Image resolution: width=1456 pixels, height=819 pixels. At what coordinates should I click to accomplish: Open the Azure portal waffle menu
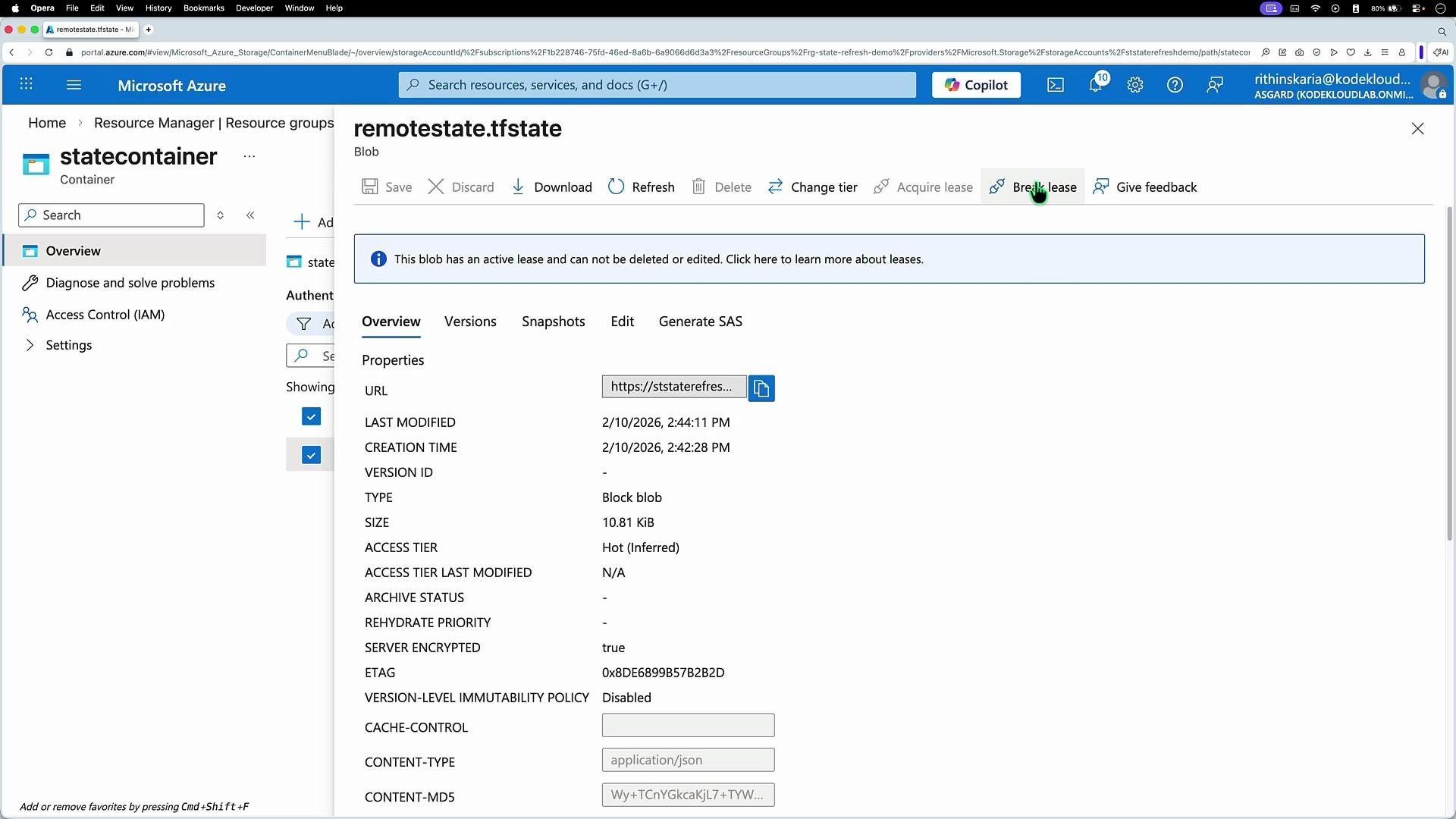(x=26, y=84)
